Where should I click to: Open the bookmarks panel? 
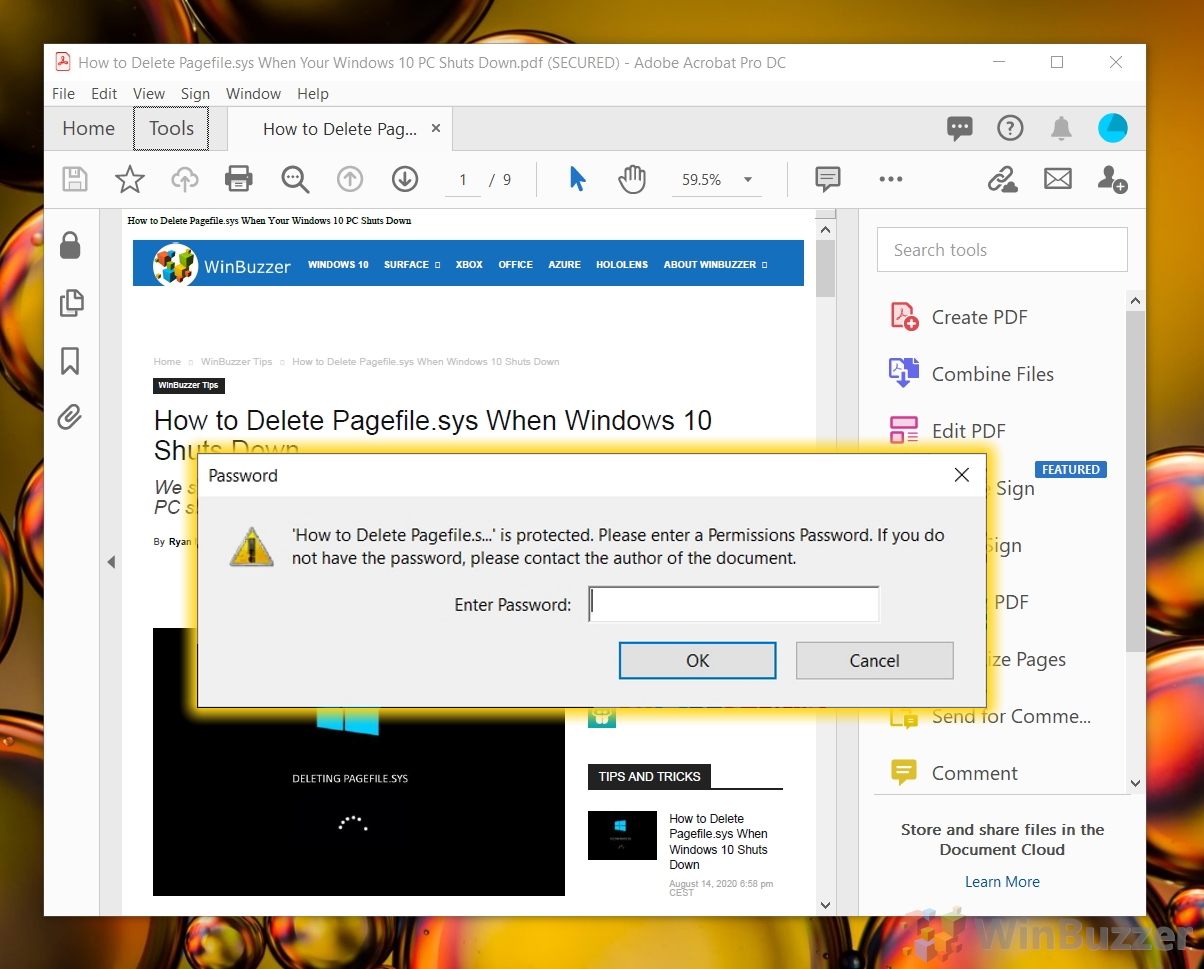pos(70,361)
